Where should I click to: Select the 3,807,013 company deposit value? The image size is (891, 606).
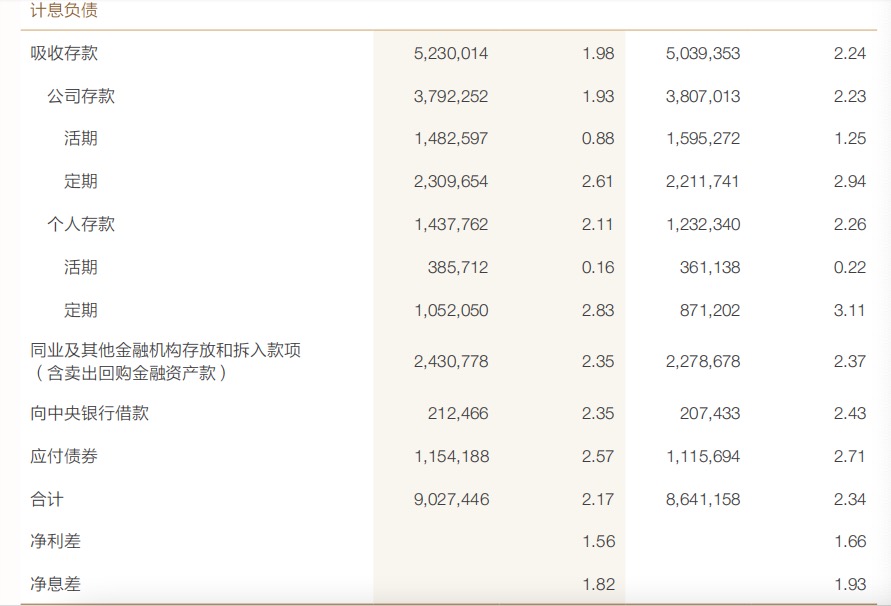tap(703, 96)
